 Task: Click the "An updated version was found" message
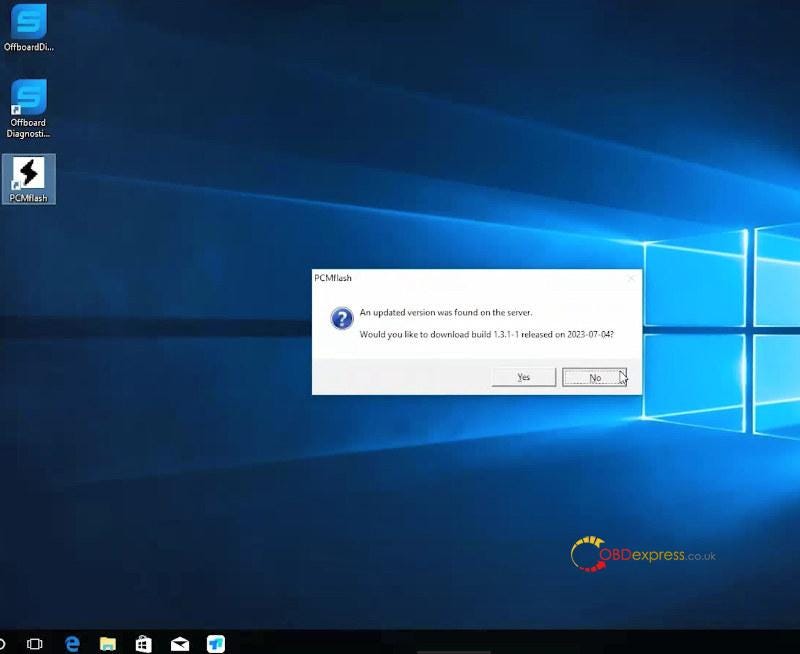[445, 312]
